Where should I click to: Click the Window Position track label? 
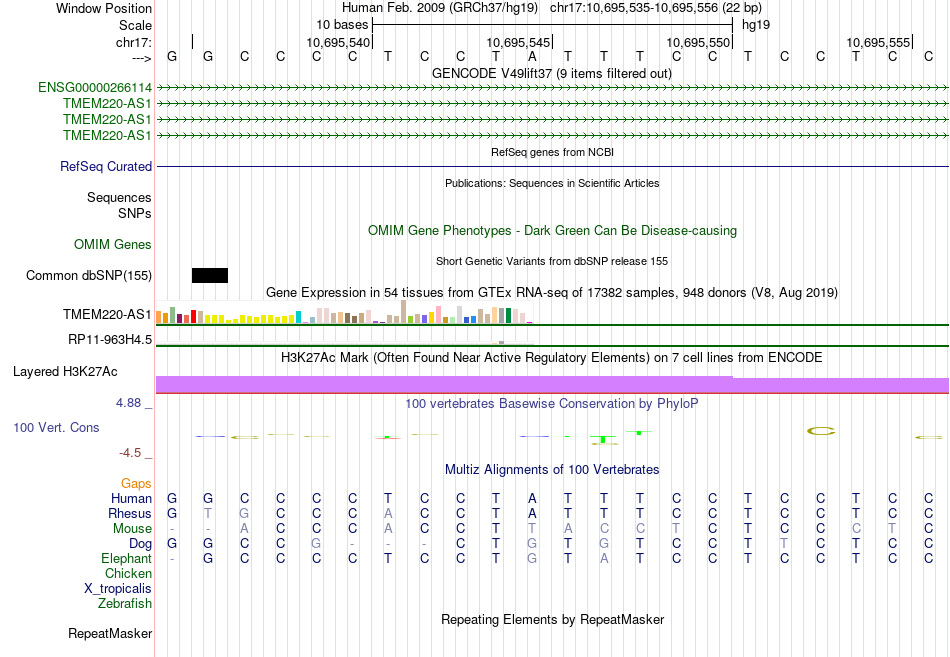point(104,8)
